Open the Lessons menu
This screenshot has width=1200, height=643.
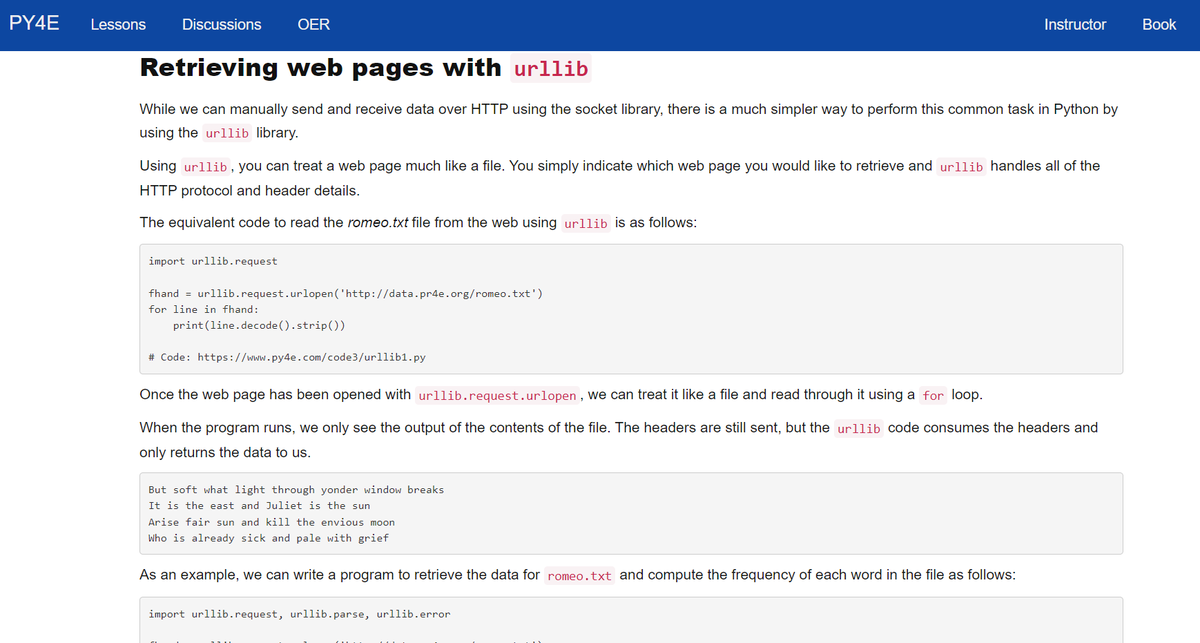[118, 24]
